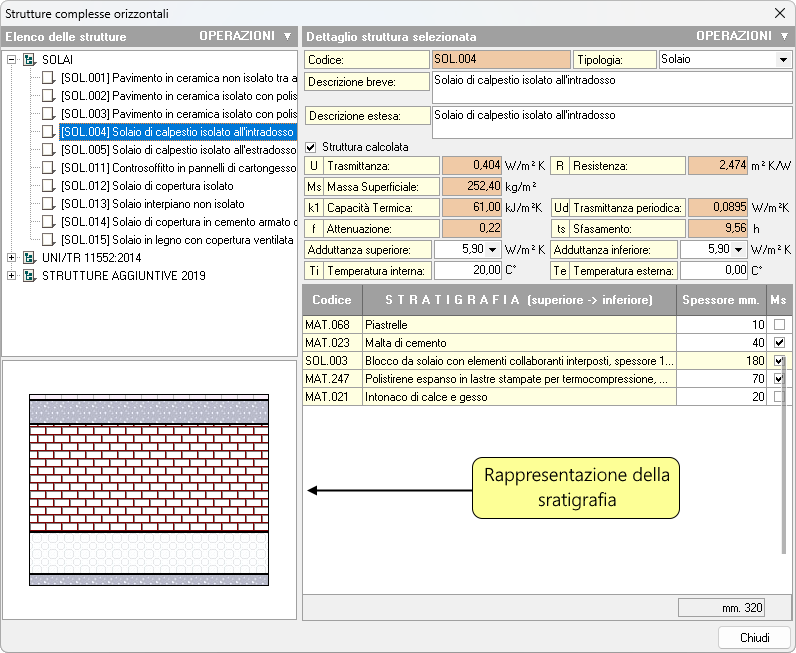Viewport: 796px width, 653px height.
Task: Click the document icon beside SOL.013
Action: (48, 204)
